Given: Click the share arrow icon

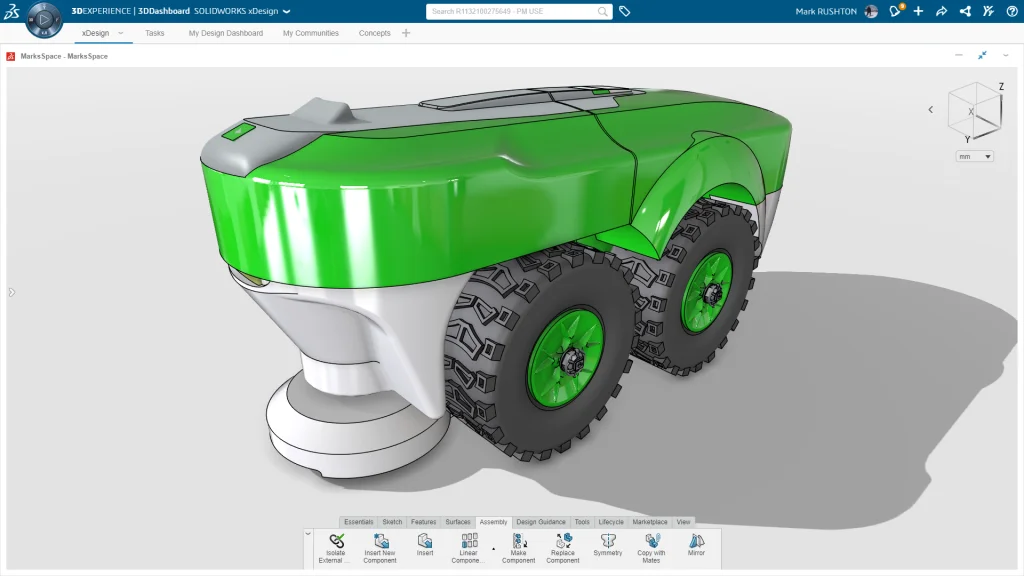Looking at the screenshot, I should point(941,11).
